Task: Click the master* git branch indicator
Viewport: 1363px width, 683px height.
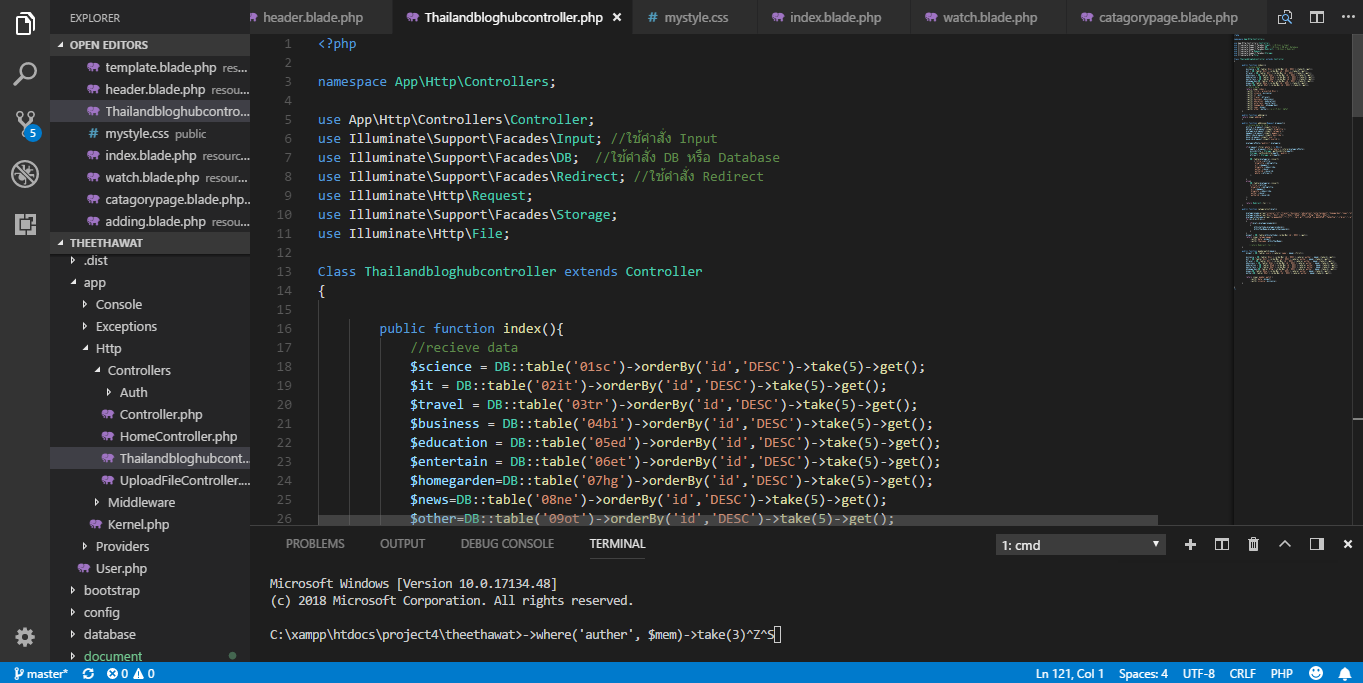Action: (x=39, y=674)
